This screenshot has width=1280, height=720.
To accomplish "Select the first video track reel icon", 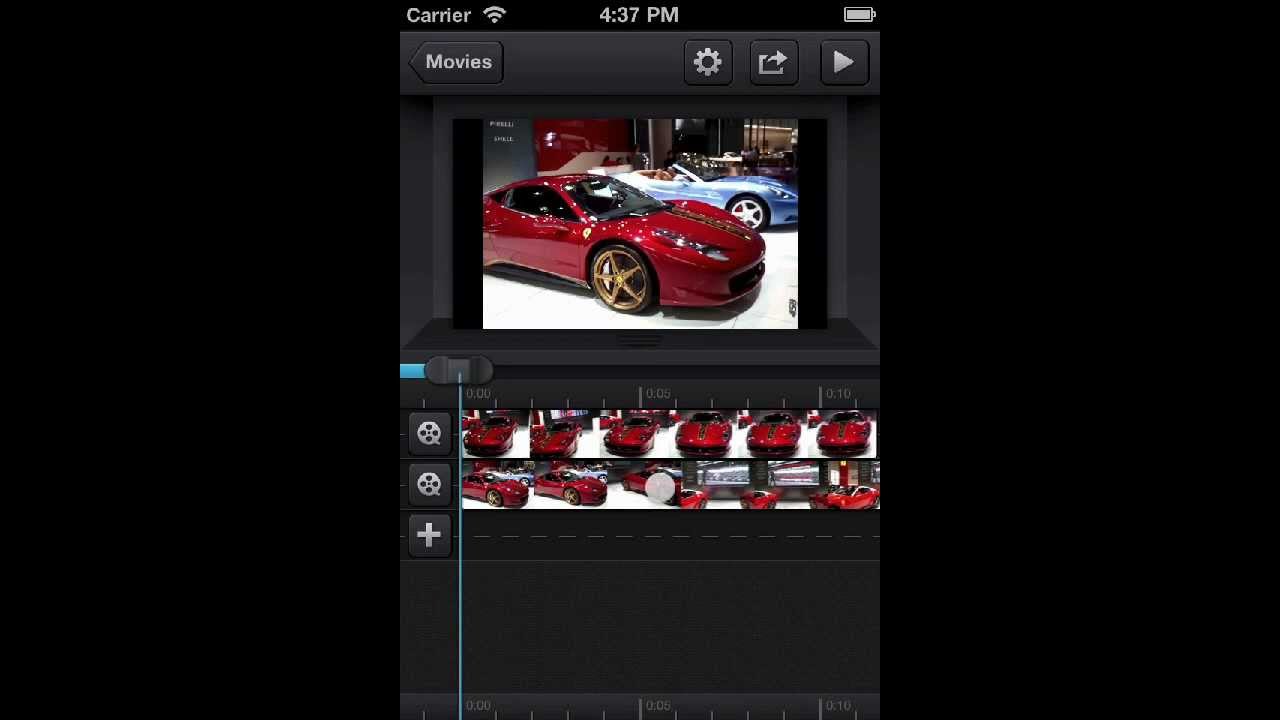I will (x=429, y=434).
